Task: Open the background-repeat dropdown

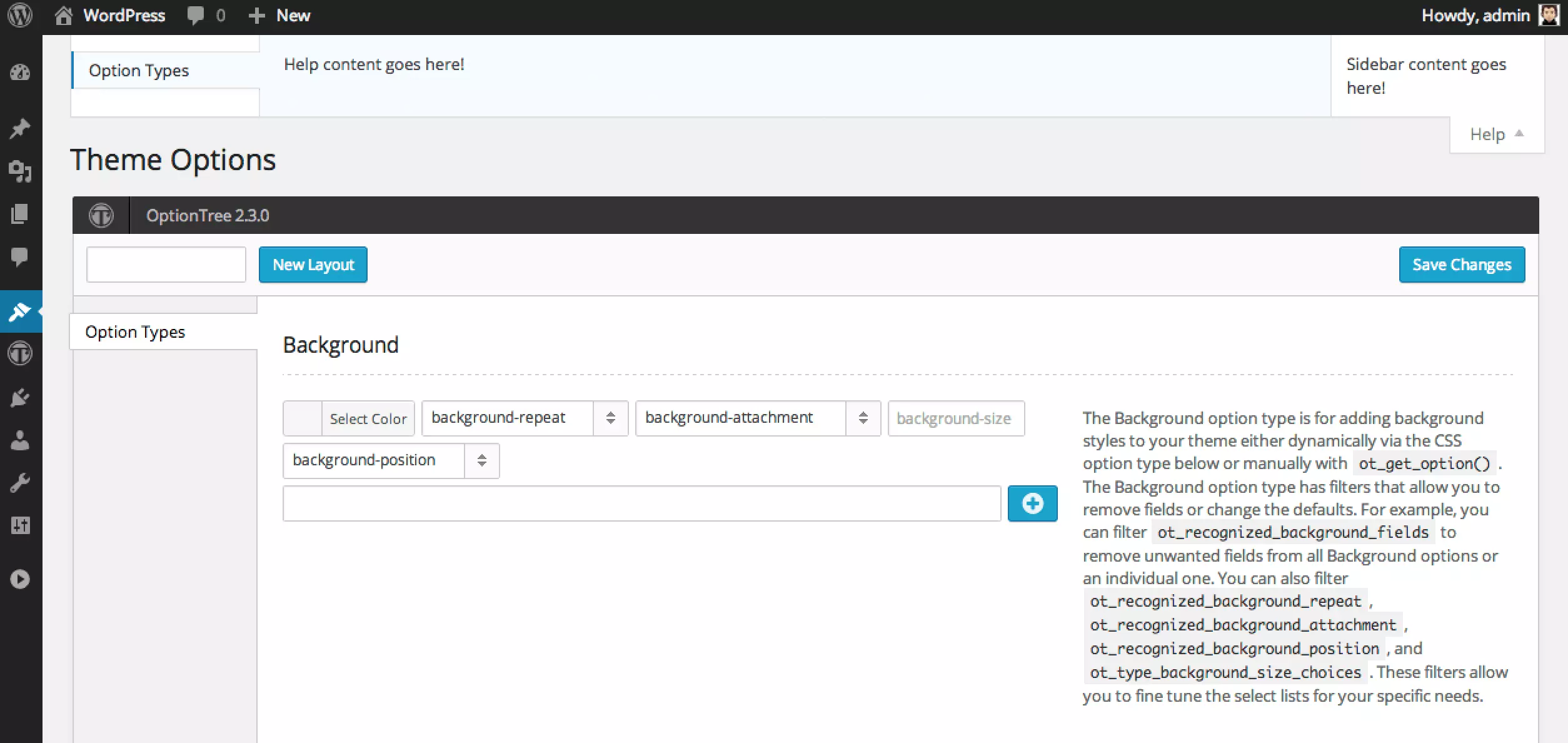Action: pyautogui.click(x=524, y=418)
